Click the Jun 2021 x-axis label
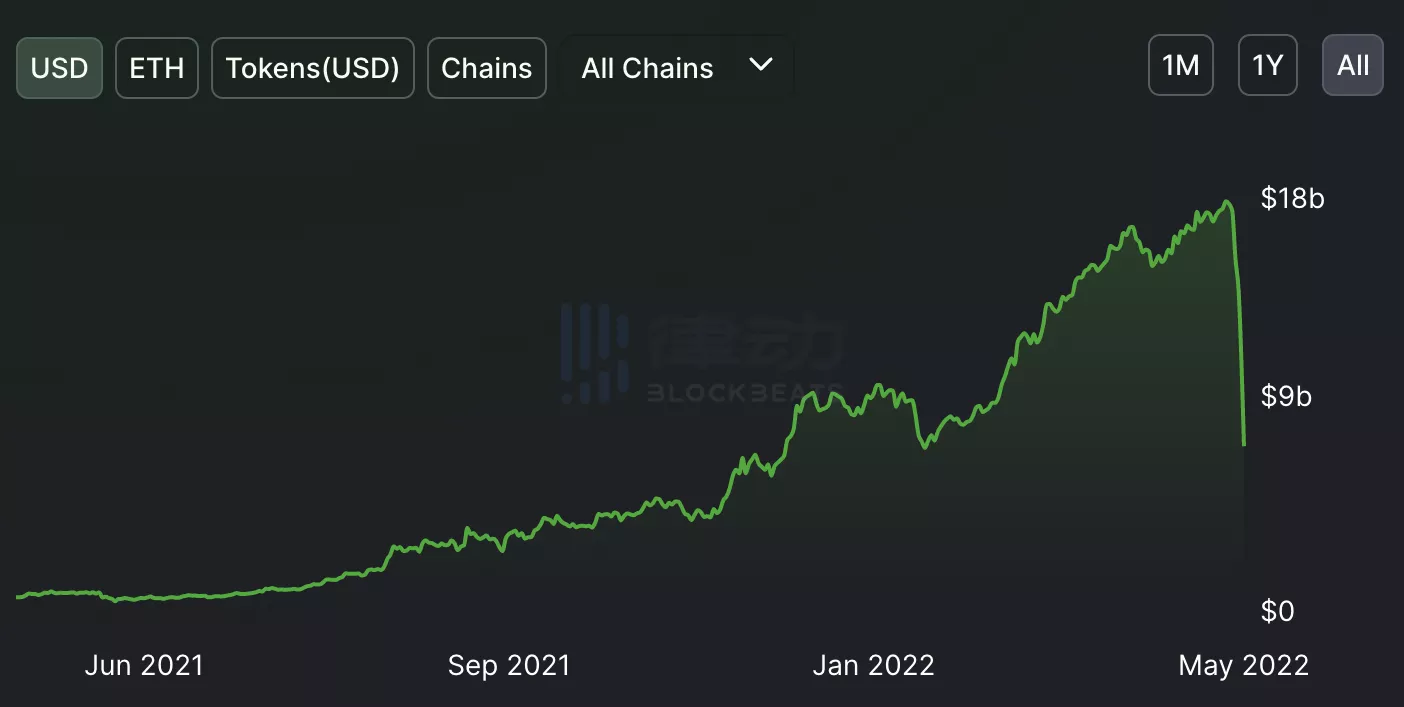Viewport: 1404px width, 707px height. (x=144, y=666)
